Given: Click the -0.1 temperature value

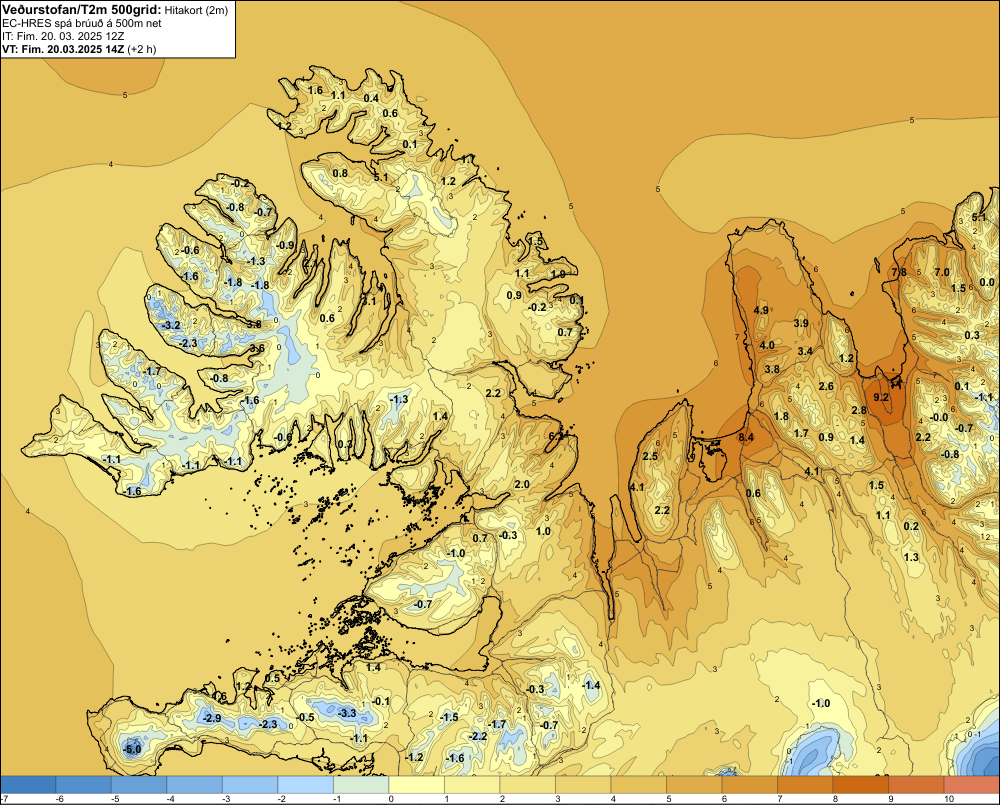Looking at the screenshot, I should pos(381,701).
